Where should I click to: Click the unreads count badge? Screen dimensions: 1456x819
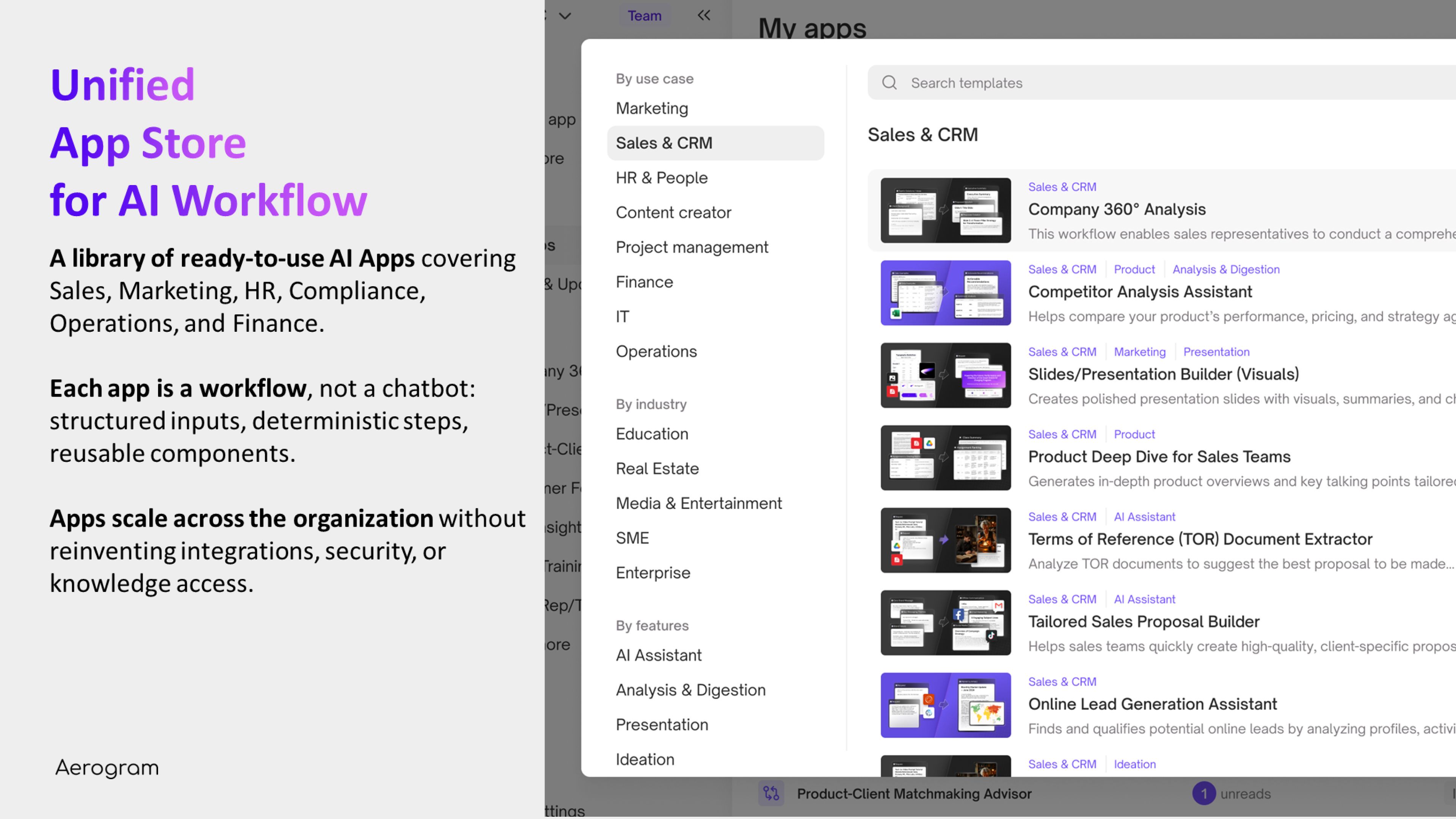point(1203,794)
